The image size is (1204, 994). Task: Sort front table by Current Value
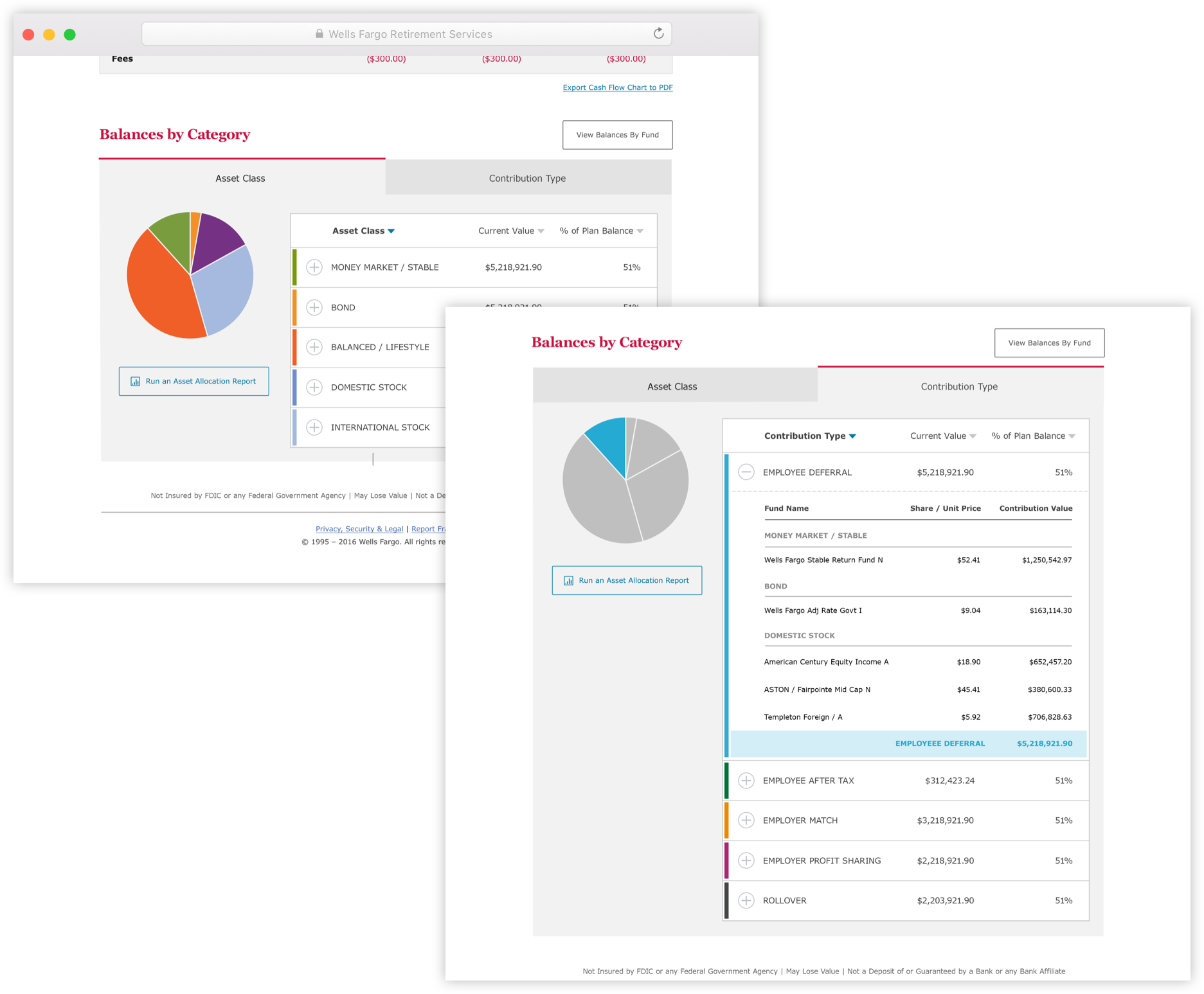942,436
